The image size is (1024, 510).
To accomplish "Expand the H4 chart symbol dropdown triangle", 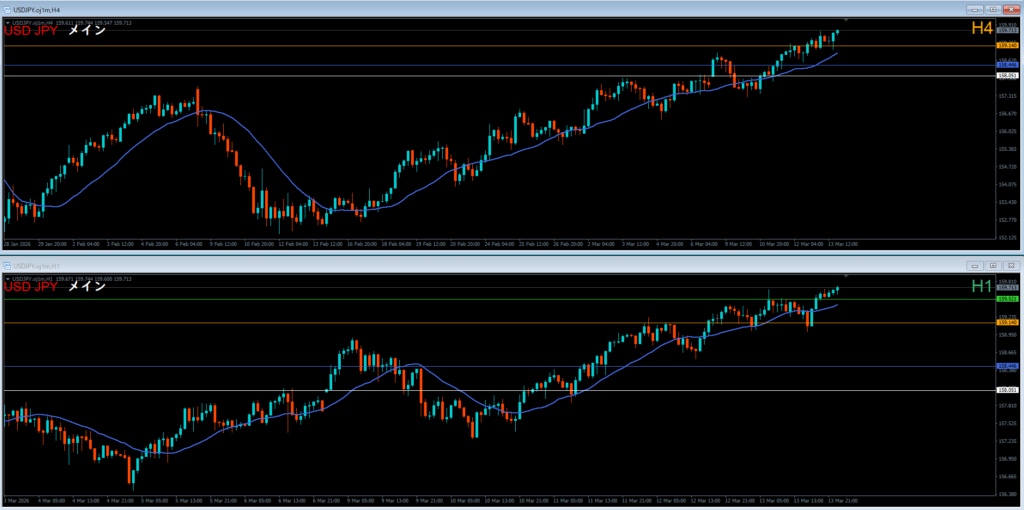I will tap(7, 23).
